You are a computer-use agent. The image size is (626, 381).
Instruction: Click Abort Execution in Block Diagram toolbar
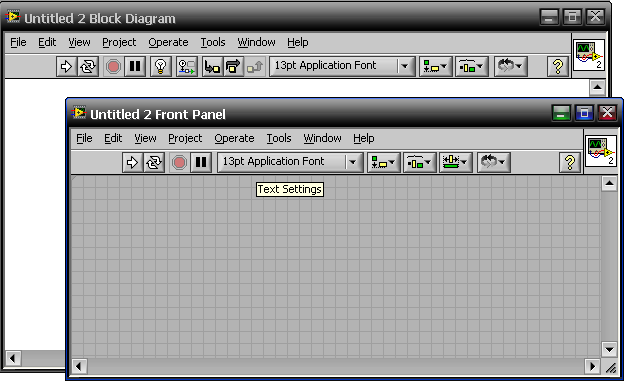[x=113, y=66]
